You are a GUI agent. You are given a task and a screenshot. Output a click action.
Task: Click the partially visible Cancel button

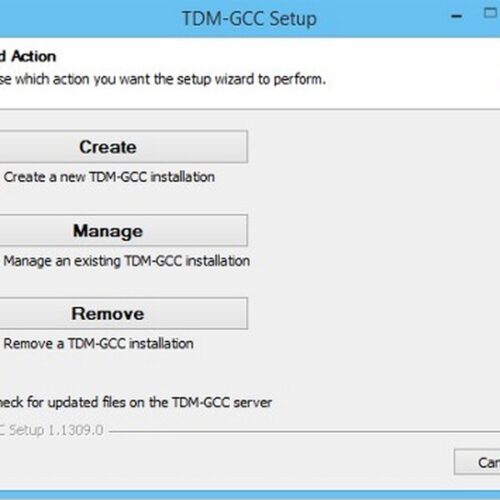click(477, 462)
